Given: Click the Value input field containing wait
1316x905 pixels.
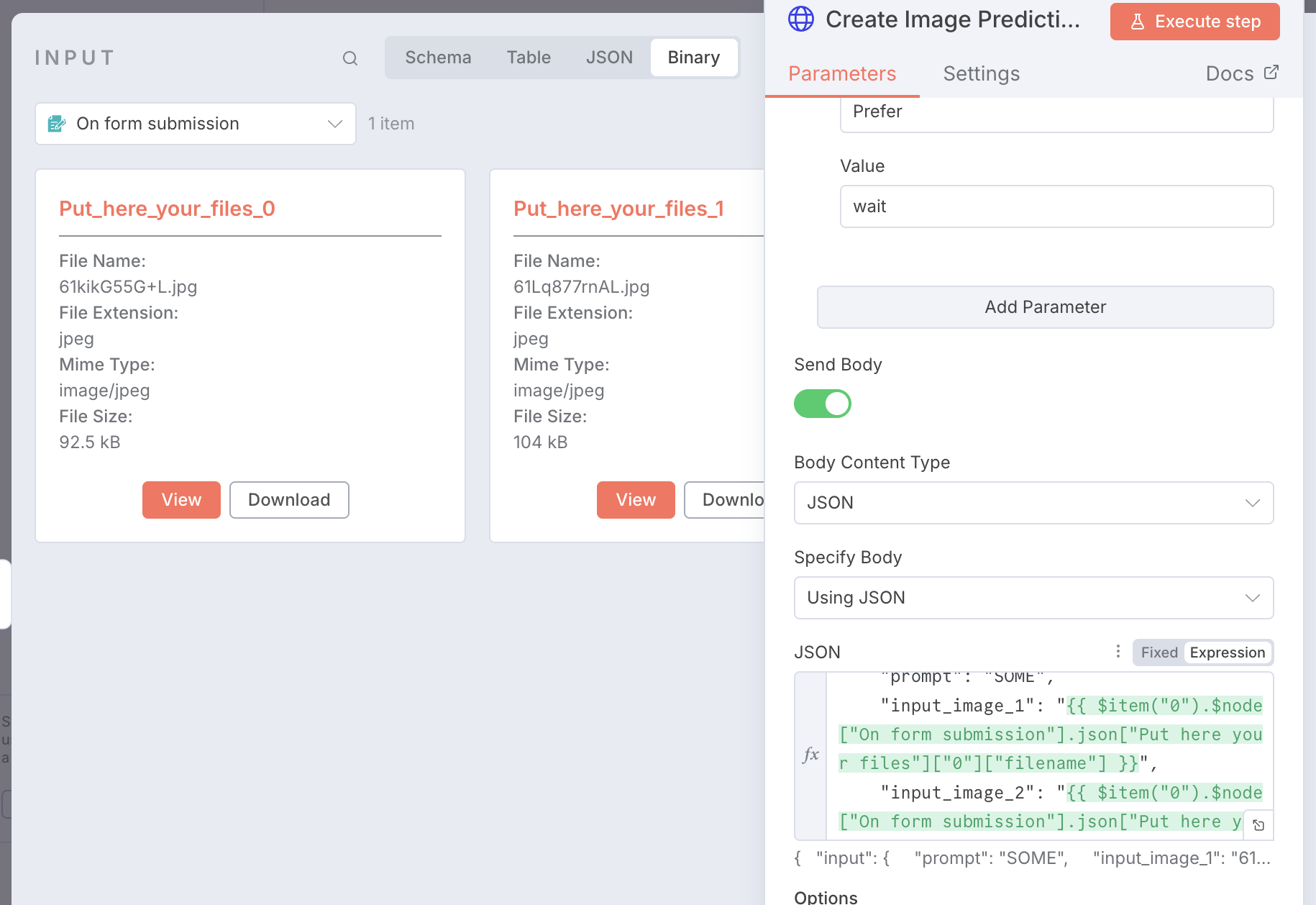Looking at the screenshot, I should click(x=1056, y=206).
